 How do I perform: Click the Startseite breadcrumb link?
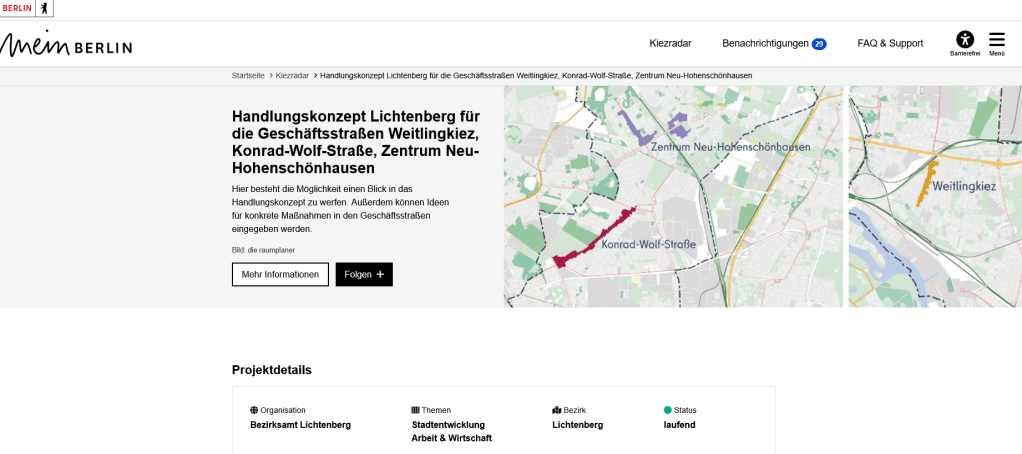(248, 75)
